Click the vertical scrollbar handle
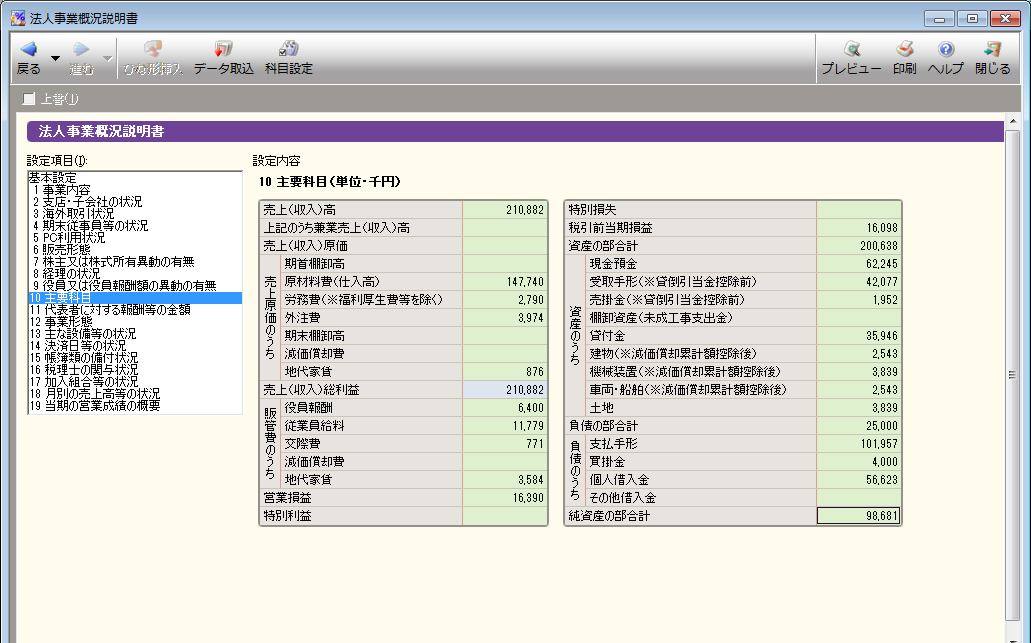The image size is (1031, 643). [1012, 375]
